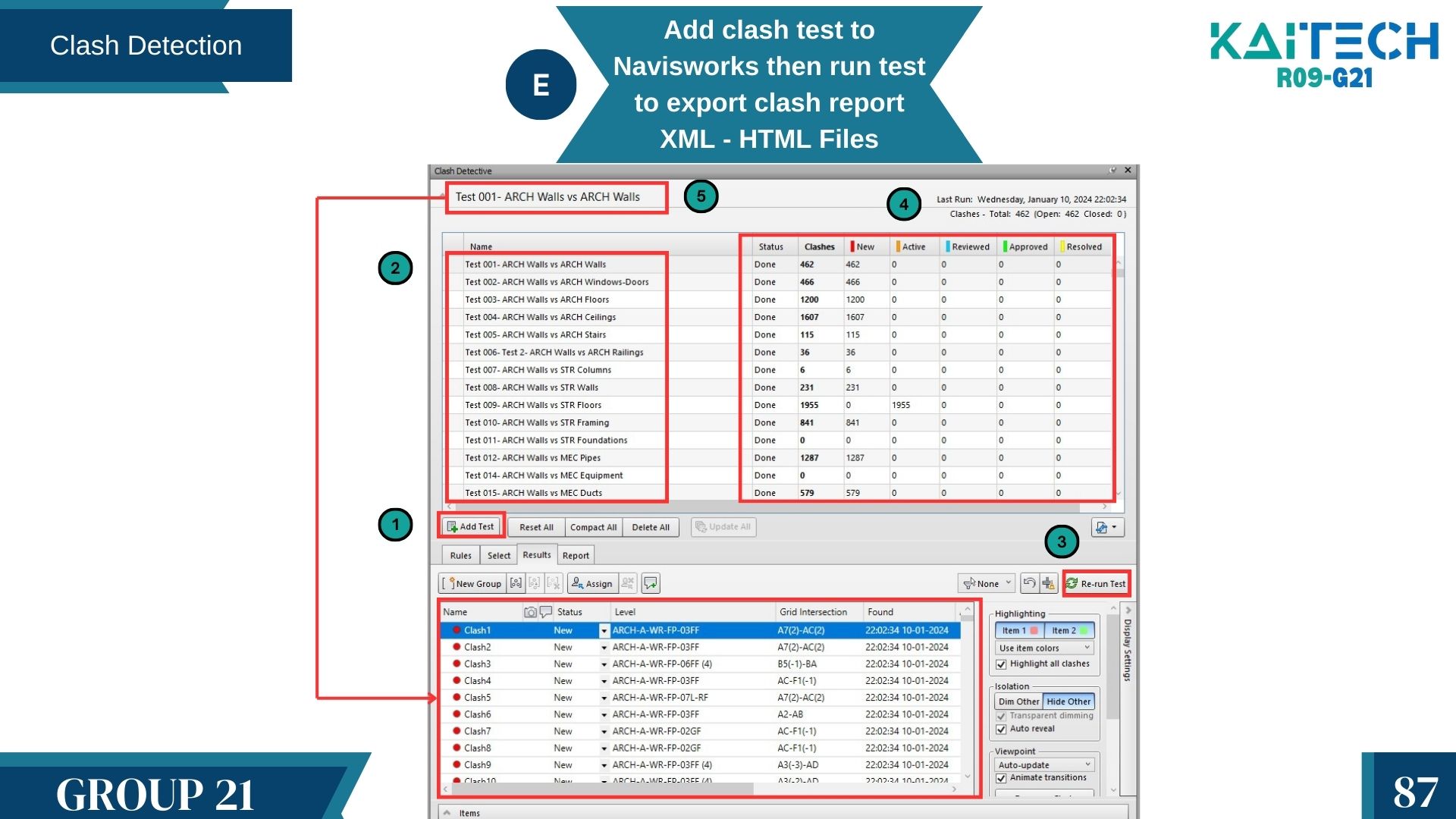
Task: Click the Compact test icon beside Re-run
Action: tap(1048, 583)
